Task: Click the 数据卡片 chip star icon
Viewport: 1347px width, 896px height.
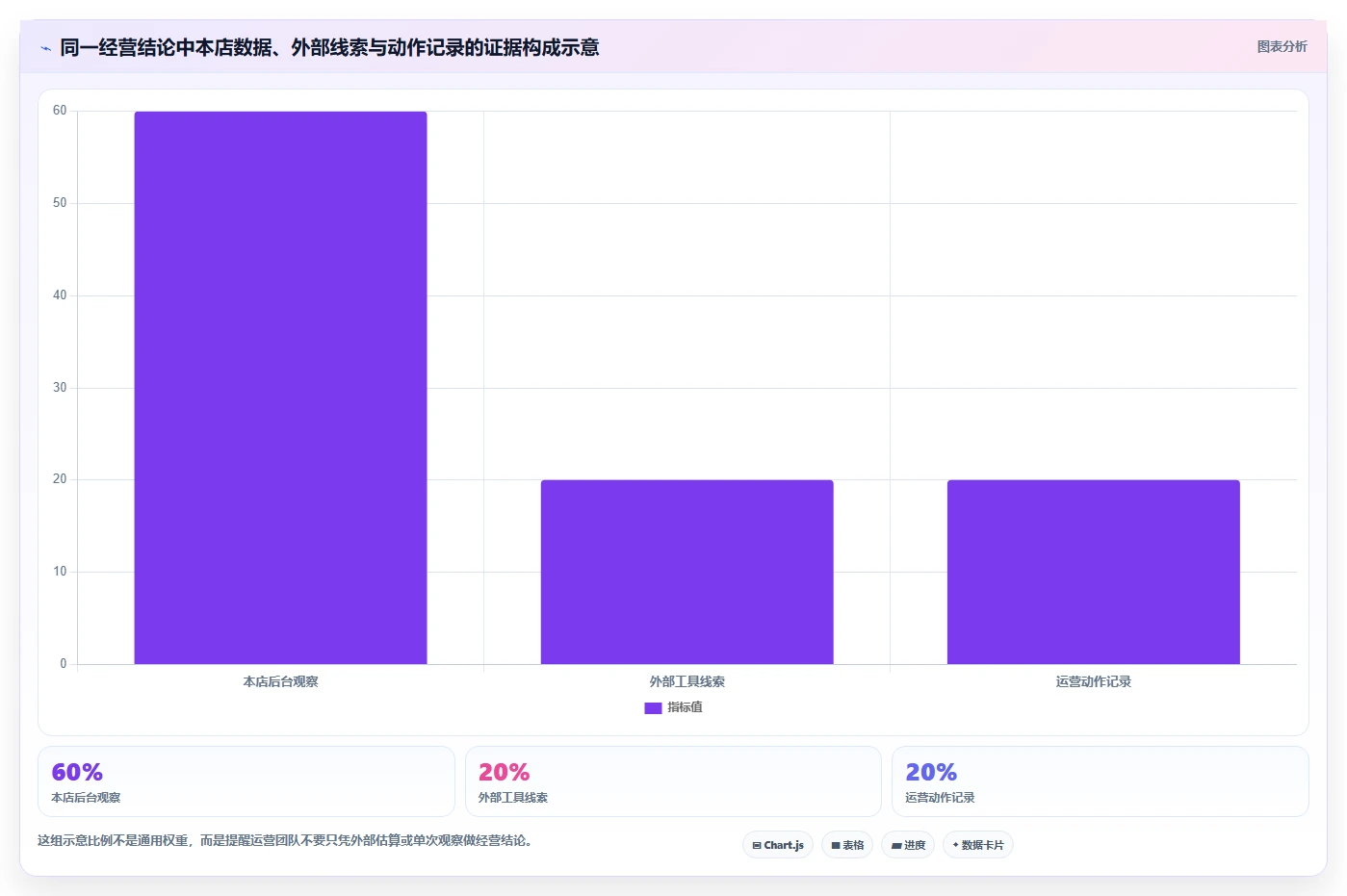Action: (955, 845)
